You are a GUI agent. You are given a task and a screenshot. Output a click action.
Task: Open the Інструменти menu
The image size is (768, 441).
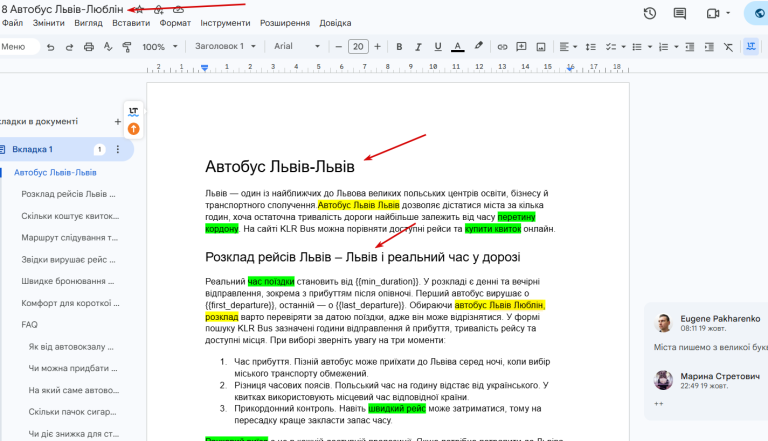click(225, 23)
